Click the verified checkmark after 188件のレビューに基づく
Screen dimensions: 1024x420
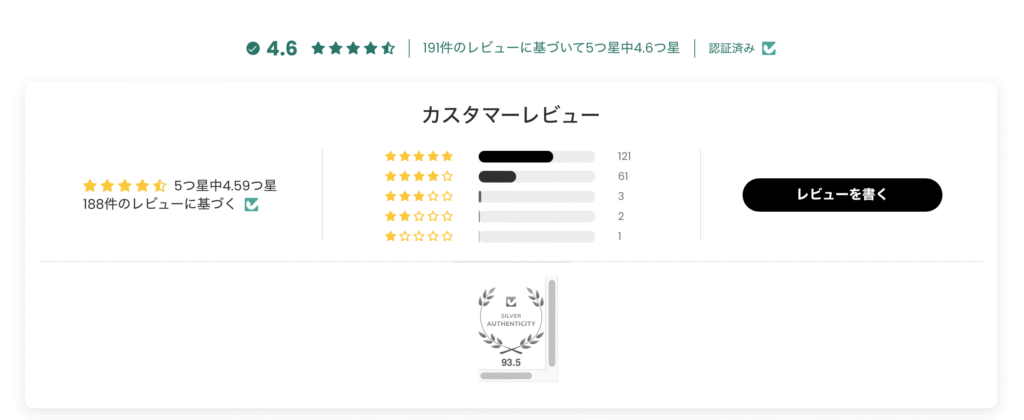coord(252,204)
